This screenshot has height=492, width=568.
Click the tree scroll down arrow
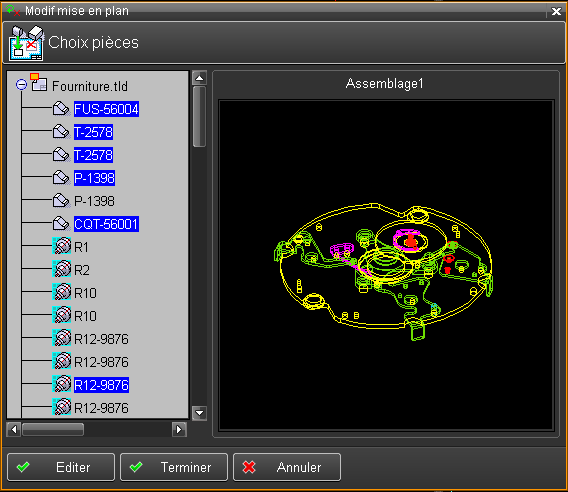(199, 413)
